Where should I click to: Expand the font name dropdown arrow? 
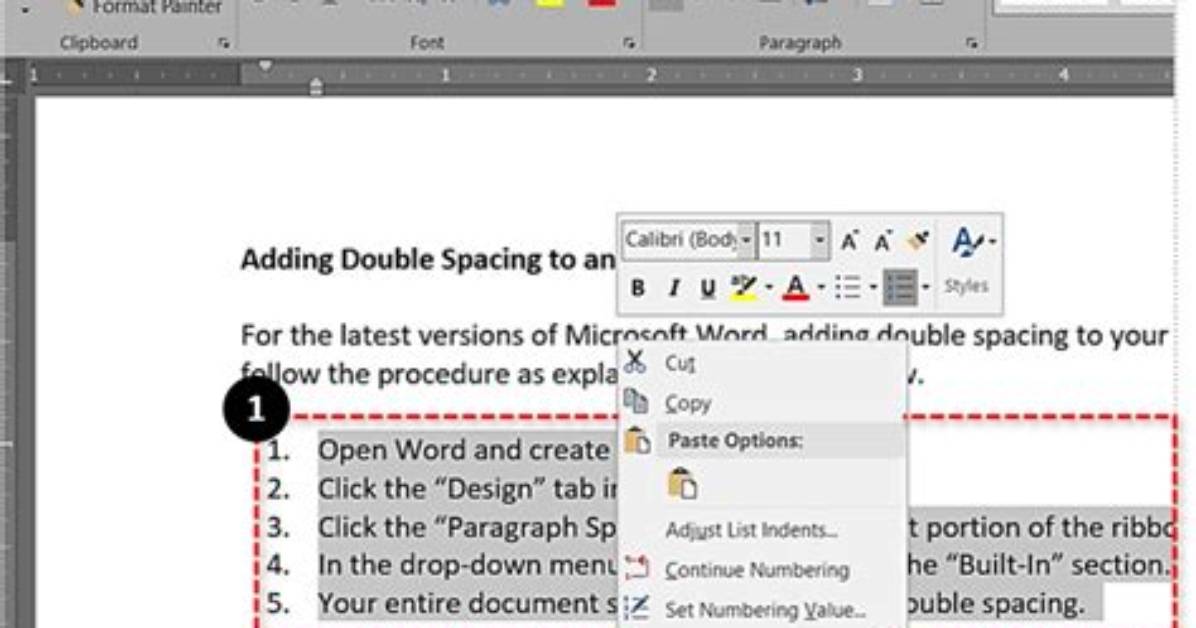(x=746, y=240)
